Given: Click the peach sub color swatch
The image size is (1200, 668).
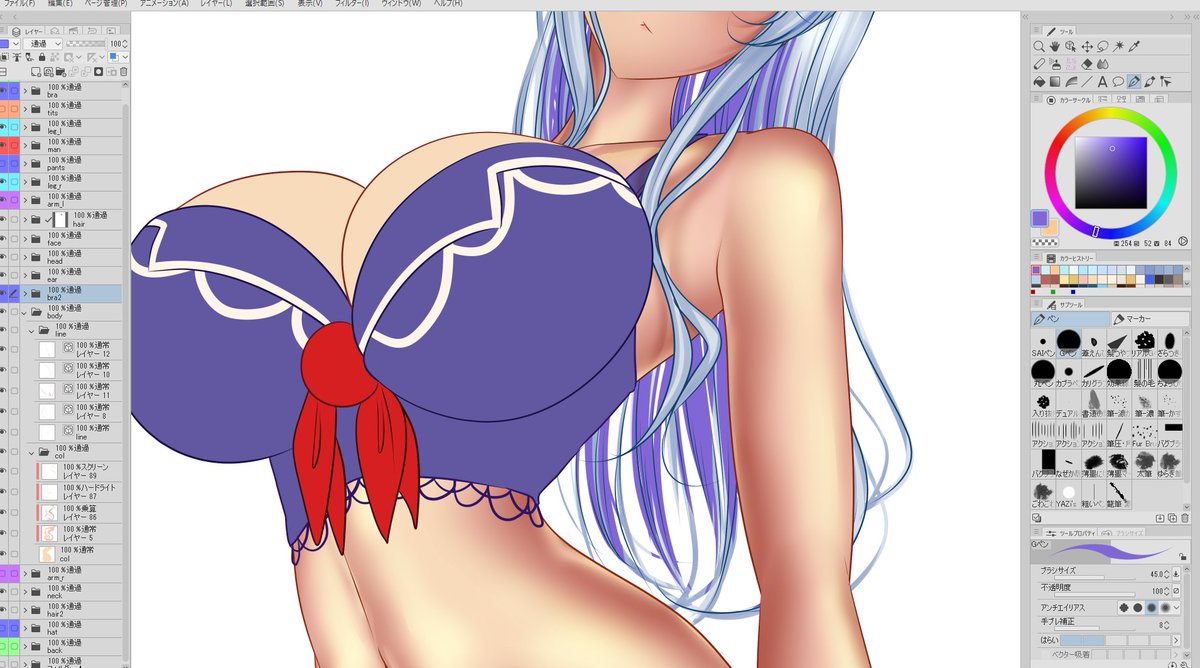Looking at the screenshot, I should coord(1051,228).
